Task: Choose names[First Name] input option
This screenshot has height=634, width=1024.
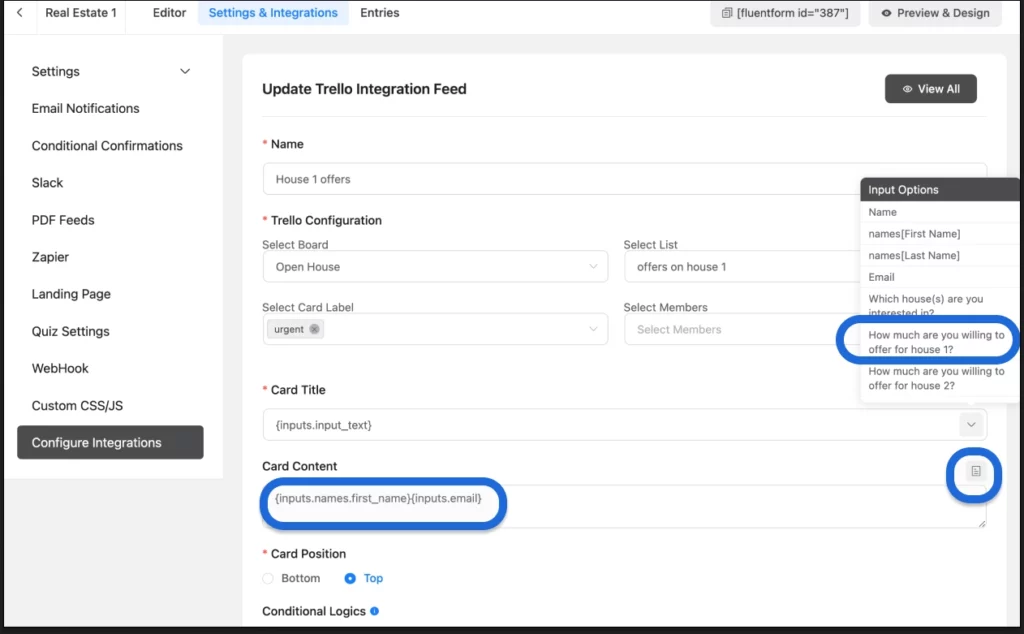Action: [940, 234]
